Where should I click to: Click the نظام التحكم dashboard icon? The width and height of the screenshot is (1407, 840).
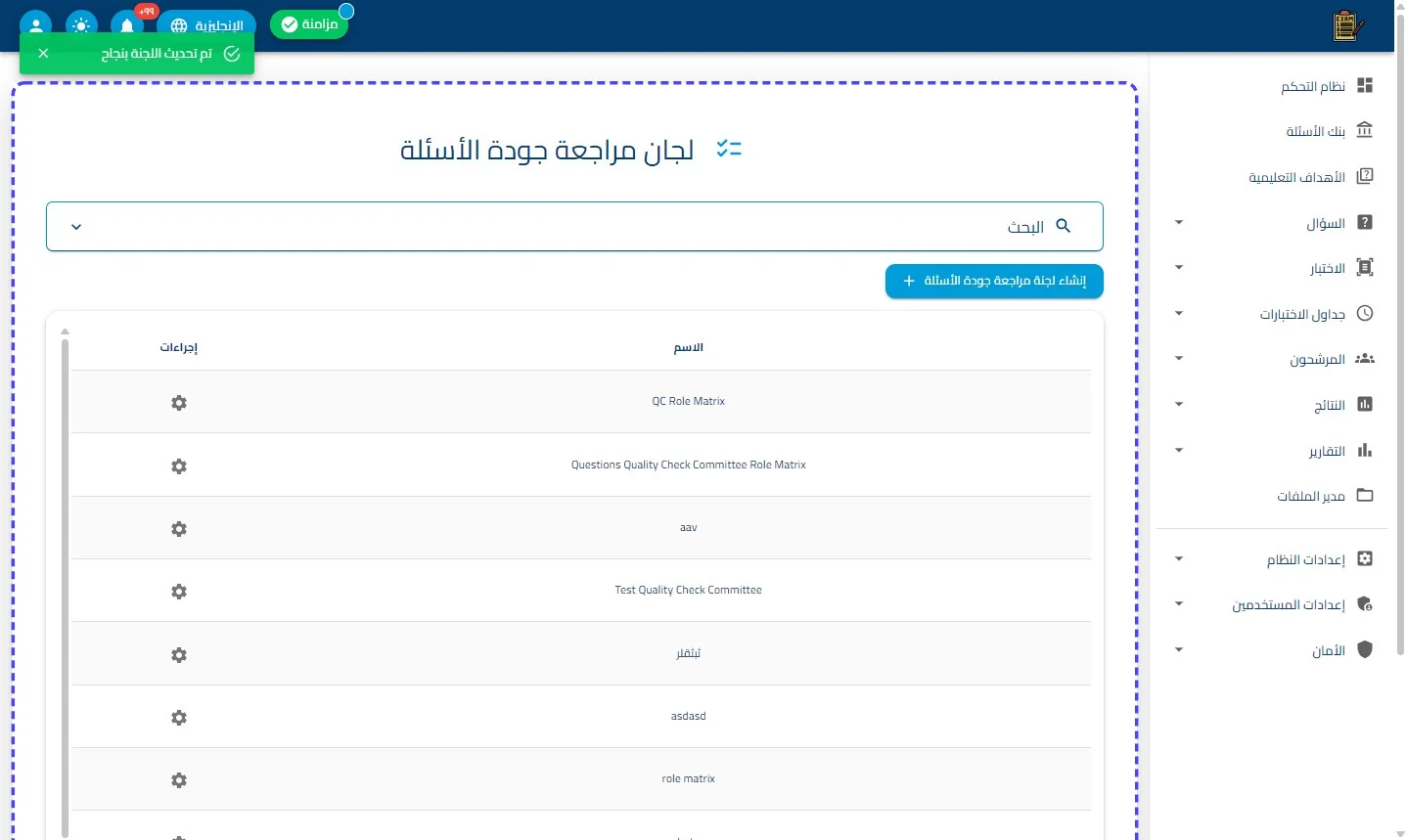1365,86
